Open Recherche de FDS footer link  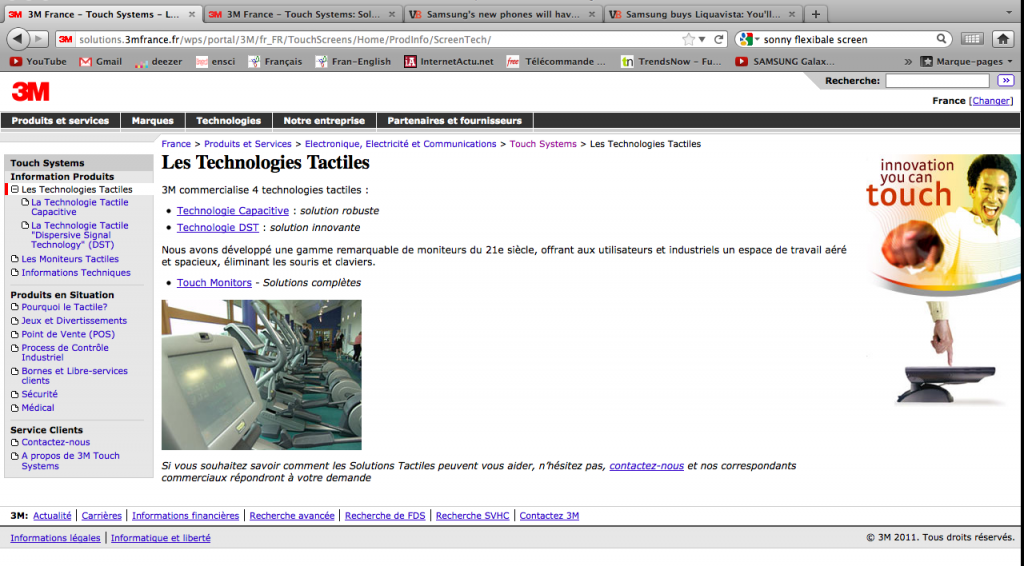click(x=385, y=516)
